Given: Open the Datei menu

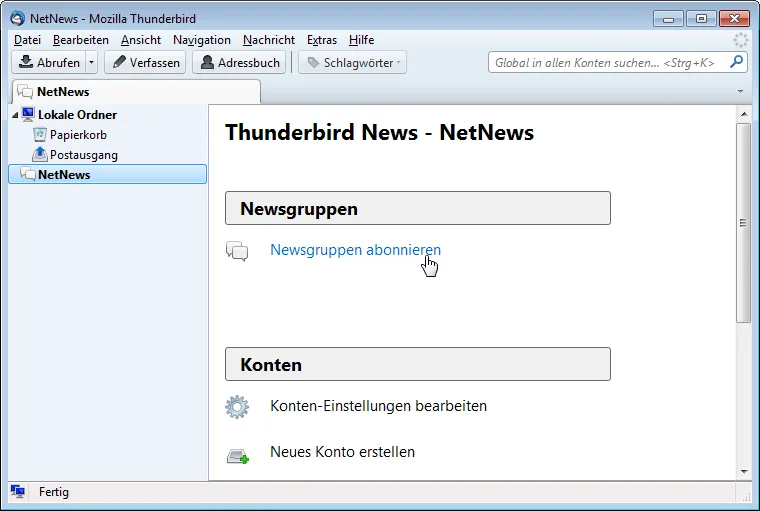Looking at the screenshot, I should coord(27,40).
